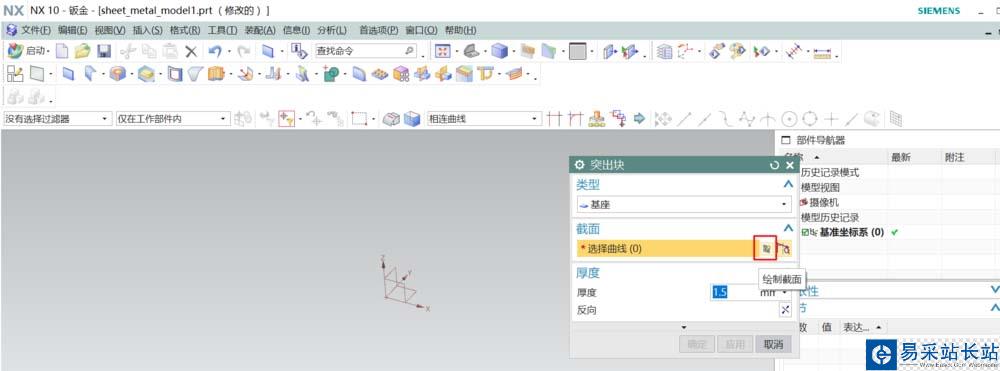The width and height of the screenshot is (1000, 371).
Task: Toggle the 基准坐标系 (0) checkbox
Action: [805, 232]
